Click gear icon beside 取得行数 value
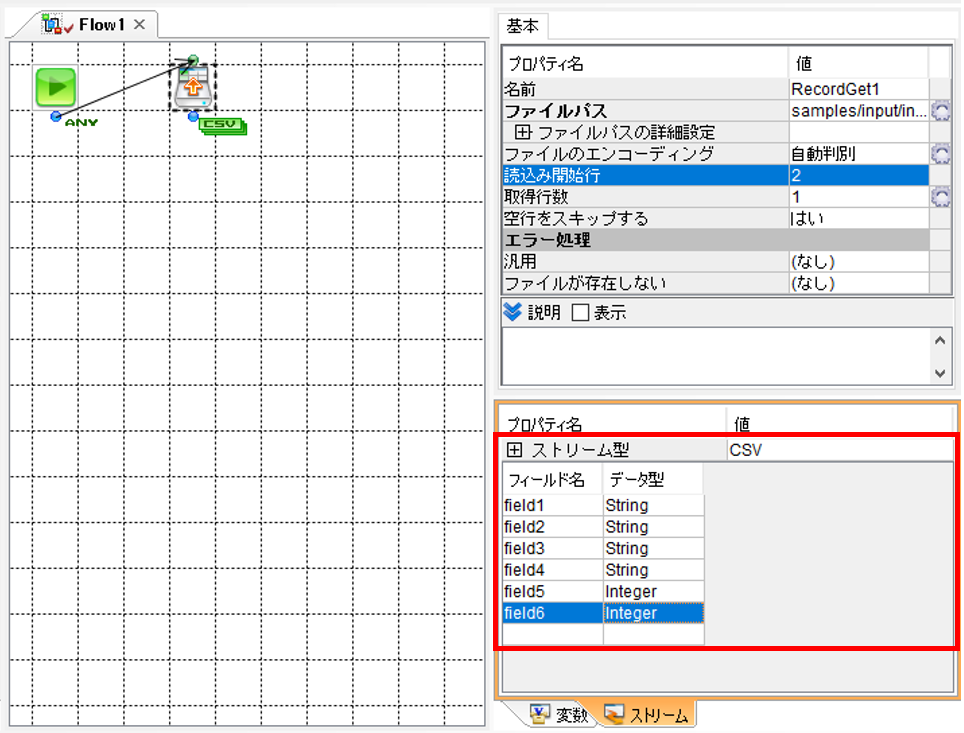This screenshot has height=733, width=964. click(x=940, y=197)
